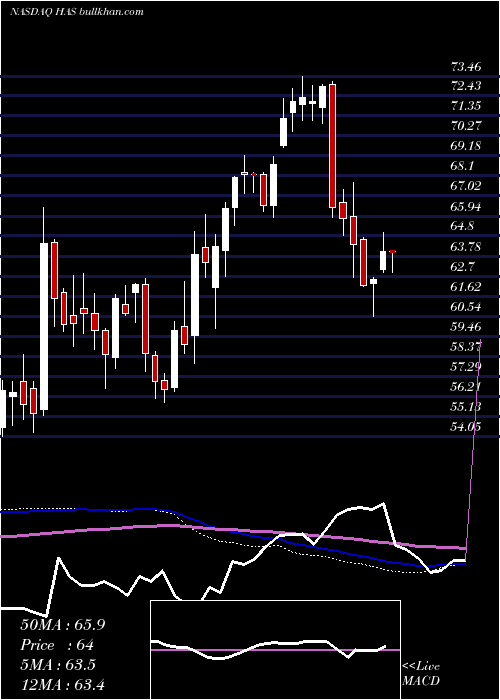This screenshot has height=700, width=500.
Task: Click the 69.18 price axis label
Action: coord(466,146)
